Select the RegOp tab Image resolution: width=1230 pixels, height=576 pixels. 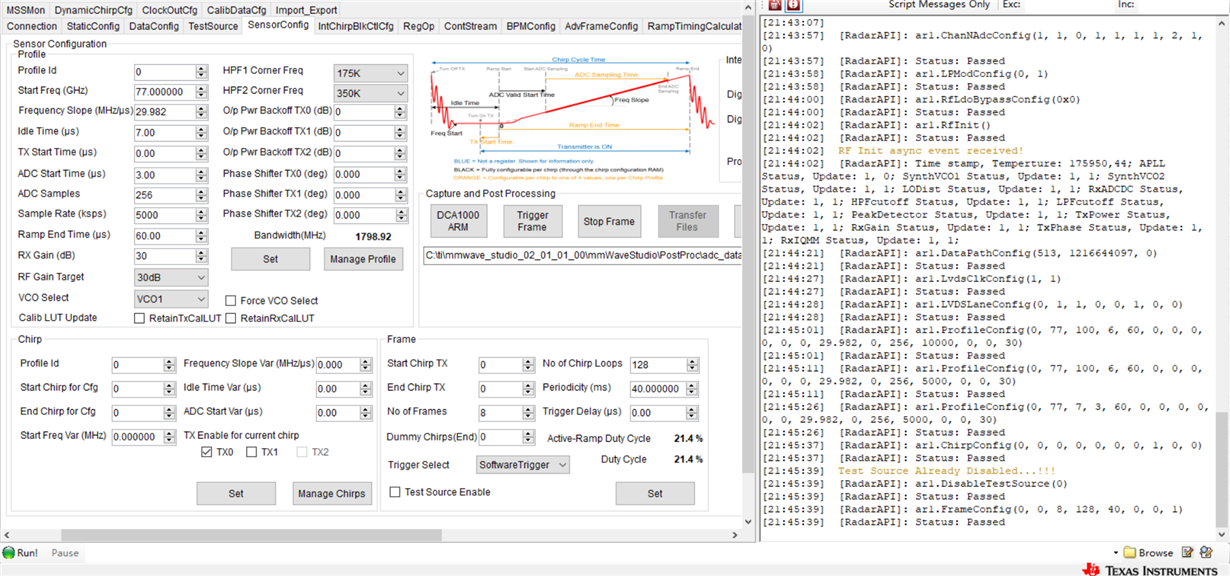tap(419, 26)
